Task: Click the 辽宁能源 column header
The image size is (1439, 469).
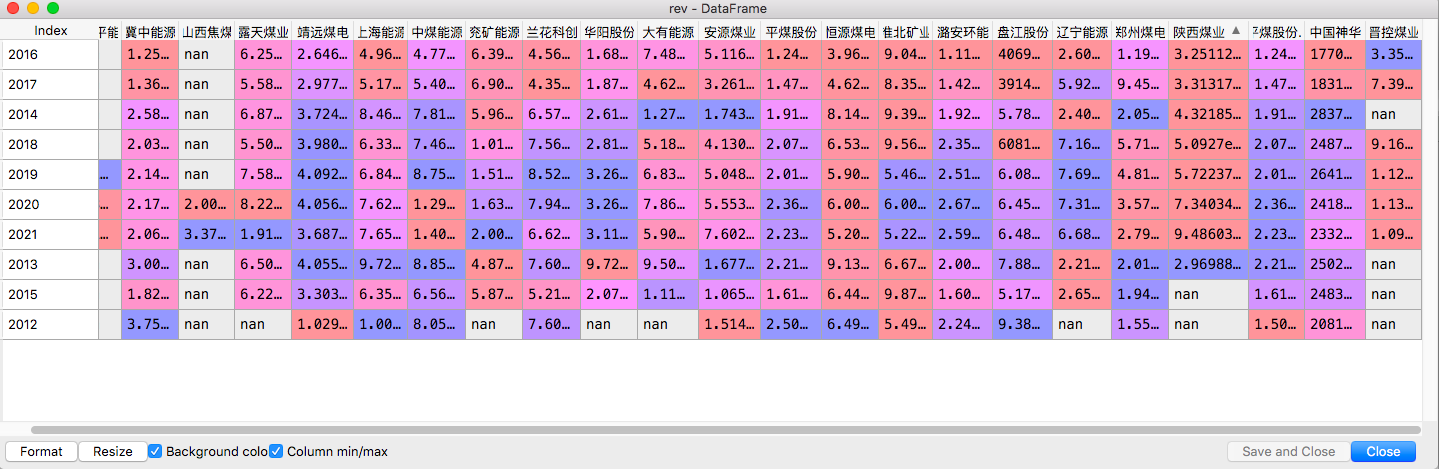Action: (x=1083, y=31)
